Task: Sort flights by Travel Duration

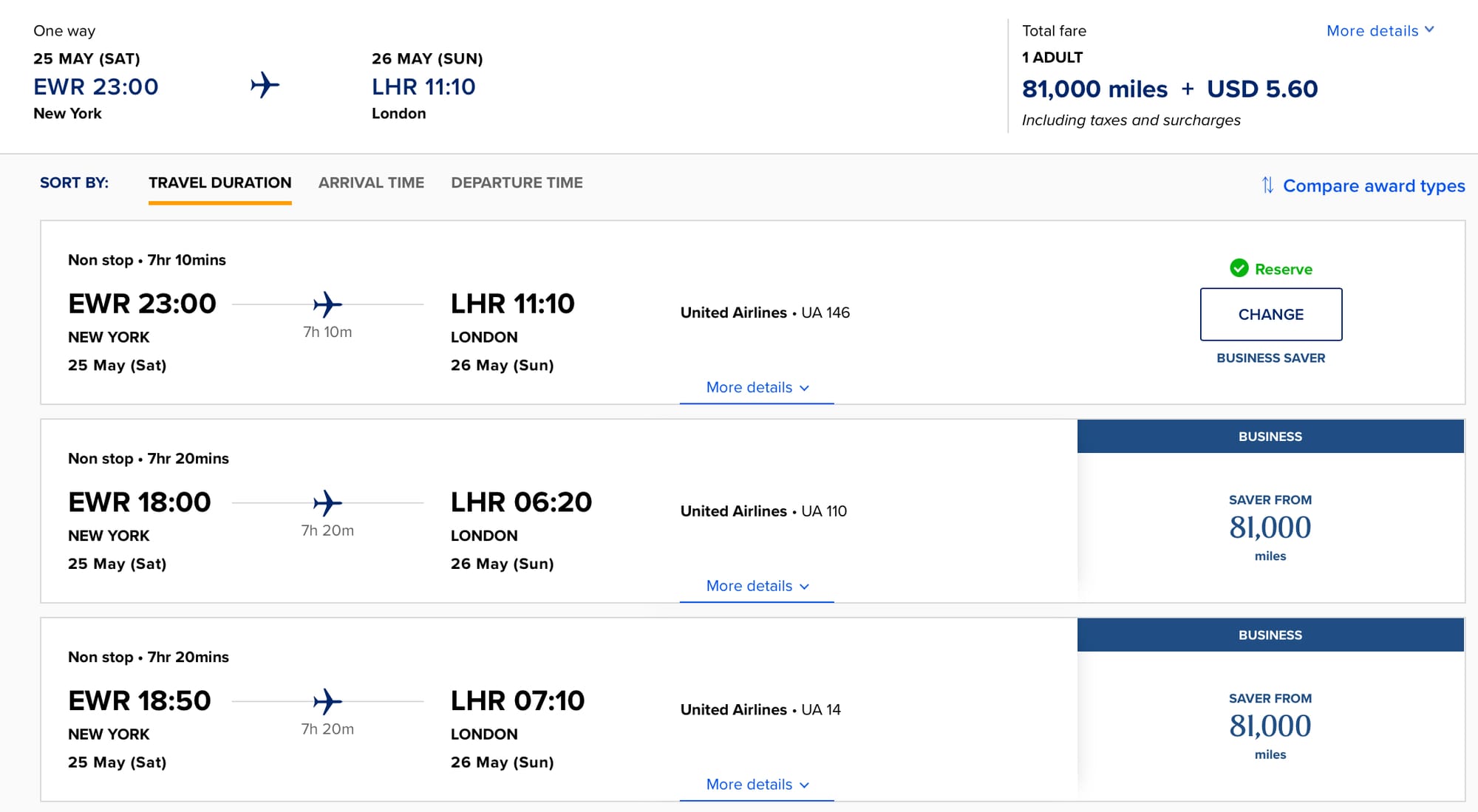Action: coord(219,182)
